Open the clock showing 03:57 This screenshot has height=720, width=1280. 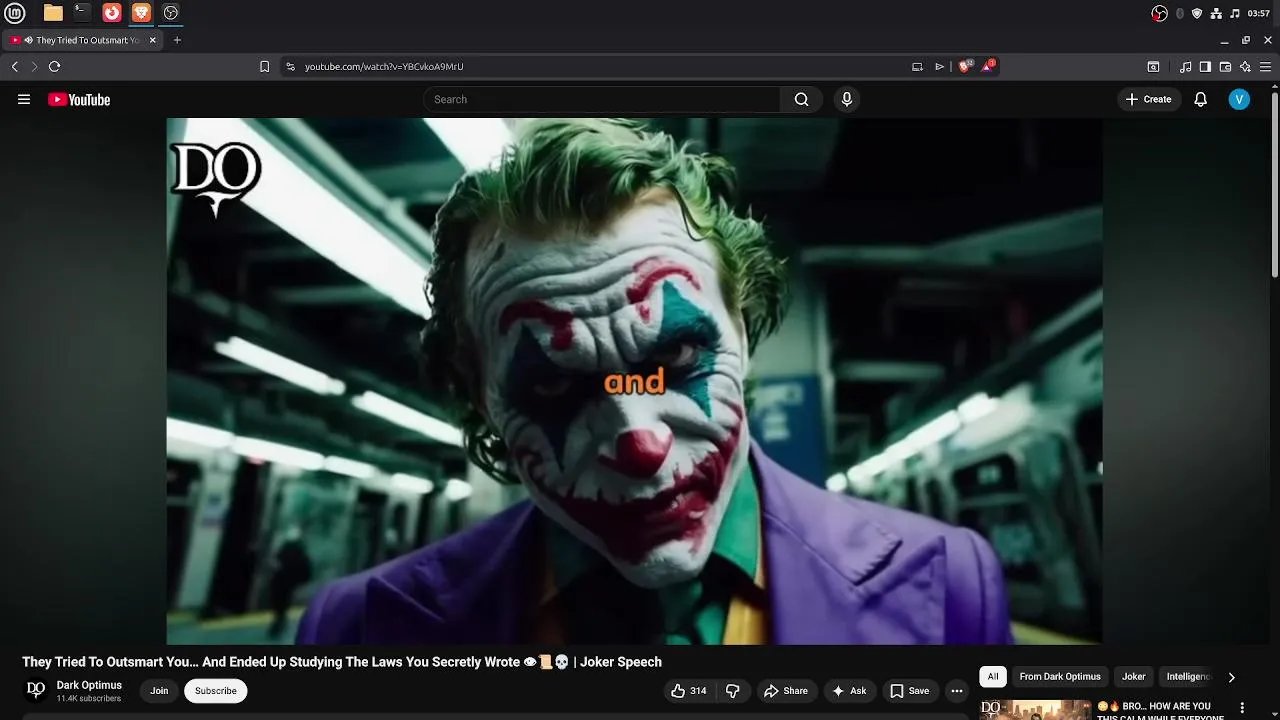pos(1259,13)
